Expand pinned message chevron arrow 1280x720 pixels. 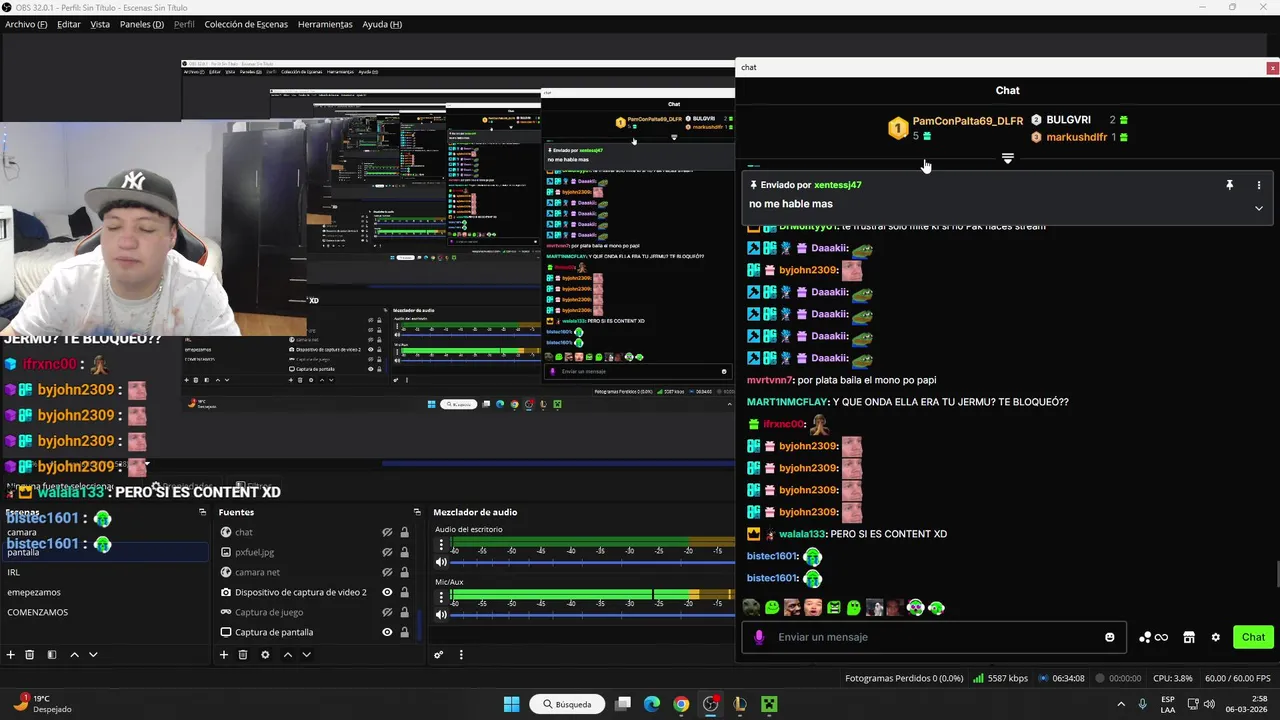pyautogui.click(x=1259, y=208)
